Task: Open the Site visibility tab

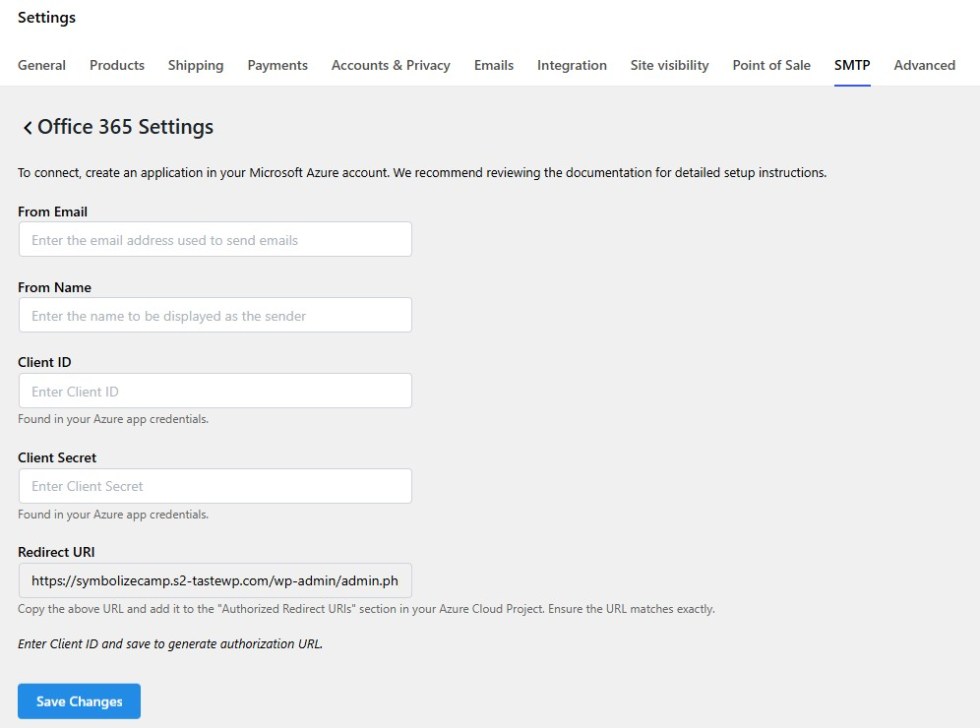Action: click(670, 65)
